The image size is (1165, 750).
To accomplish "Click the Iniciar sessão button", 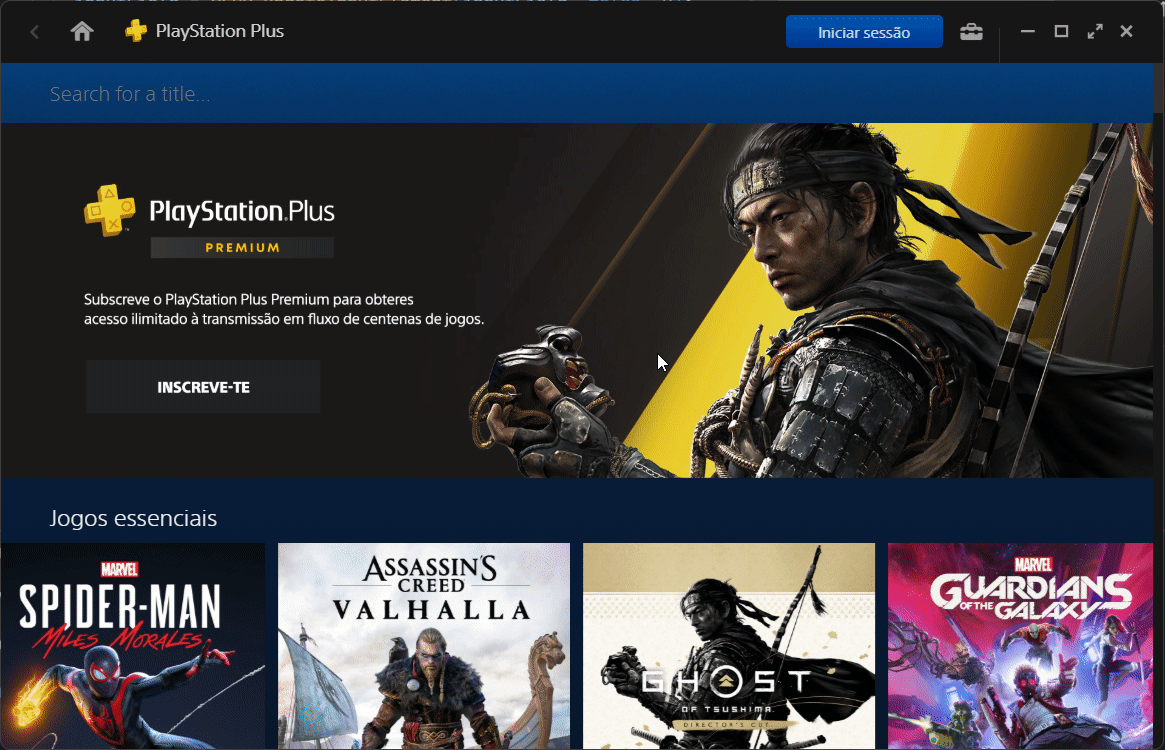I will click(x=864, y=32).
